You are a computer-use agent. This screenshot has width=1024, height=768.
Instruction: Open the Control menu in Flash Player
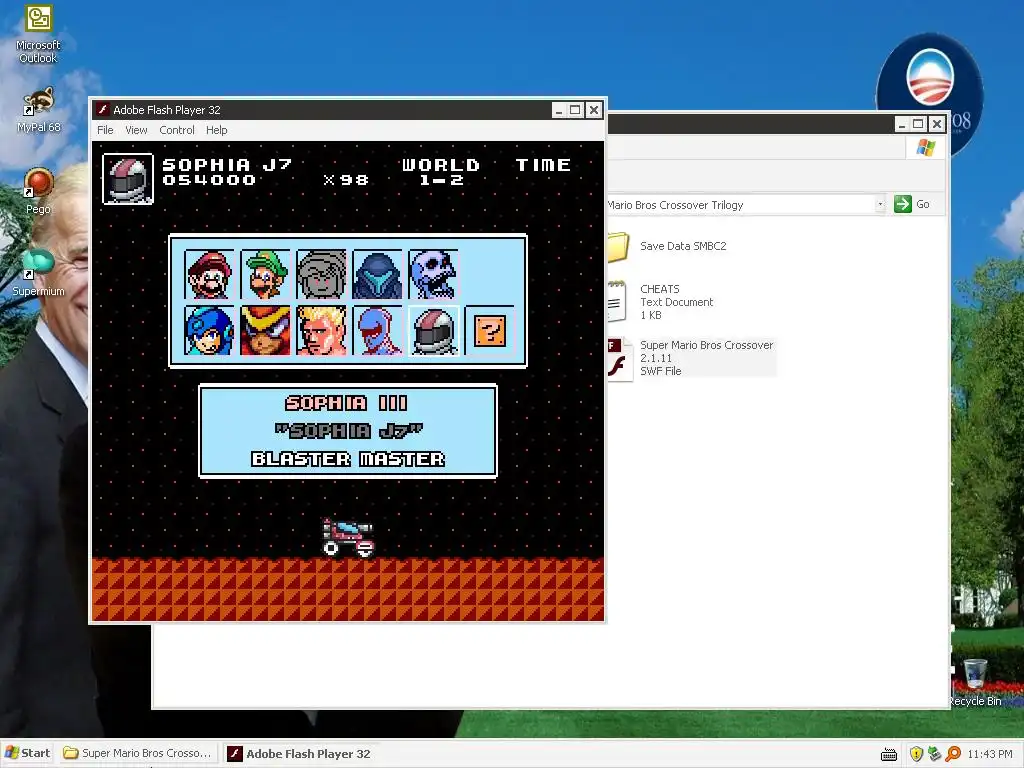click(177, 130)
